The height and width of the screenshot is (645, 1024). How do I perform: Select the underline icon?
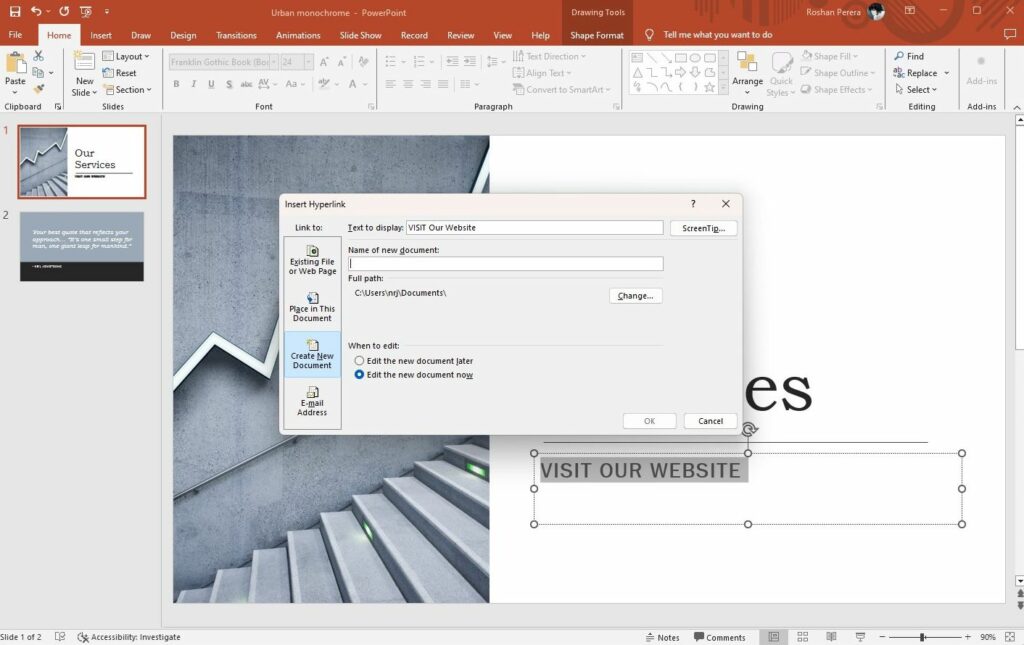point(211,83)
